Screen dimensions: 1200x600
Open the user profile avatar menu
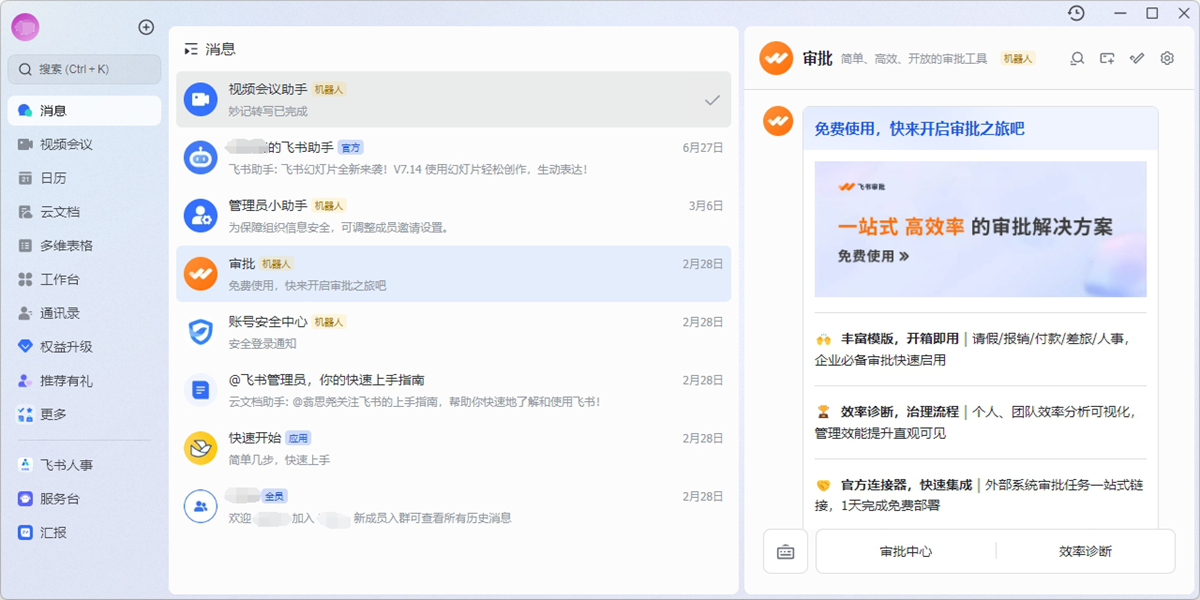(x=25, y=27)
